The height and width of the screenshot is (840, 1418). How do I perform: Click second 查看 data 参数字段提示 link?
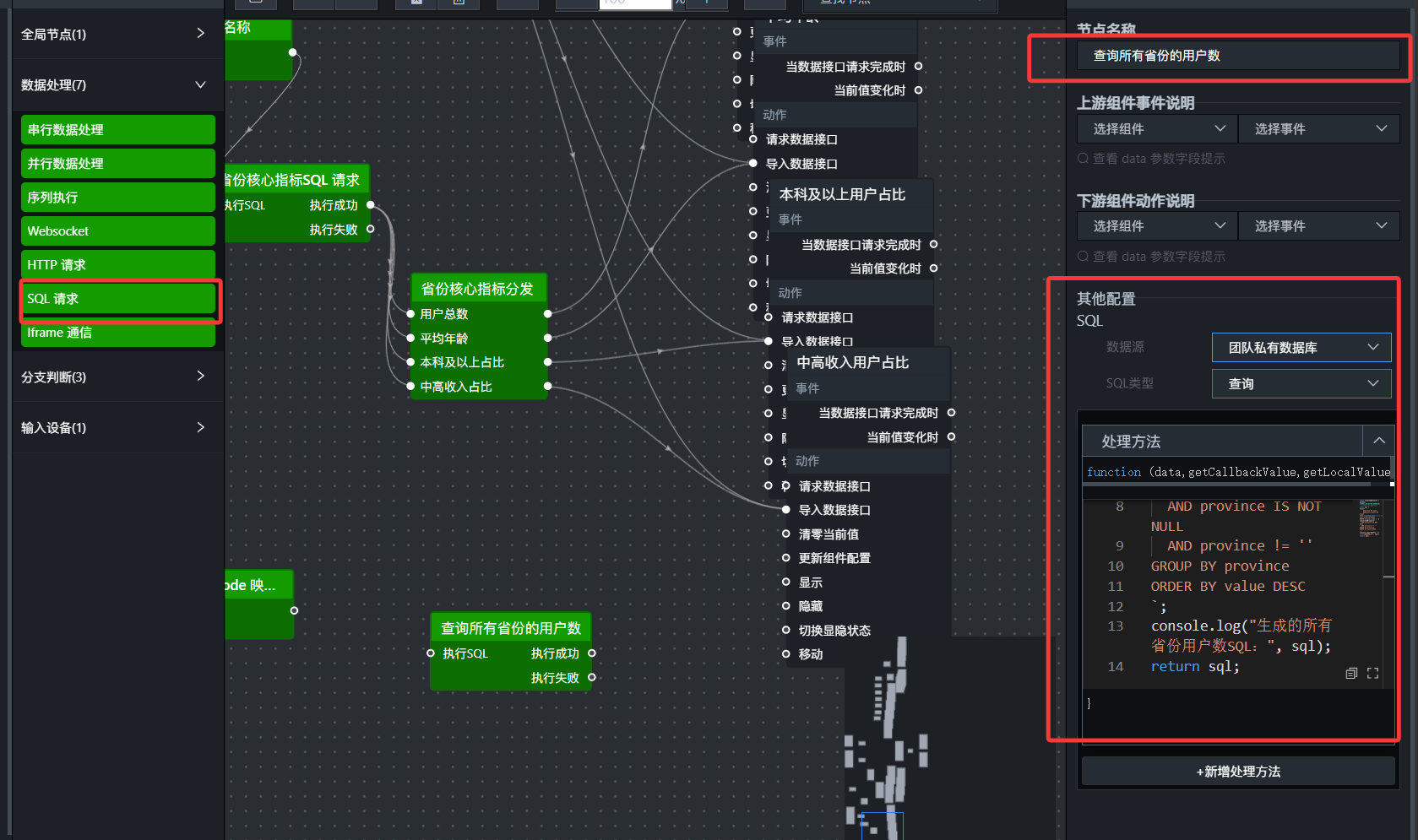pyautogui.click(x=1151, y=257)
